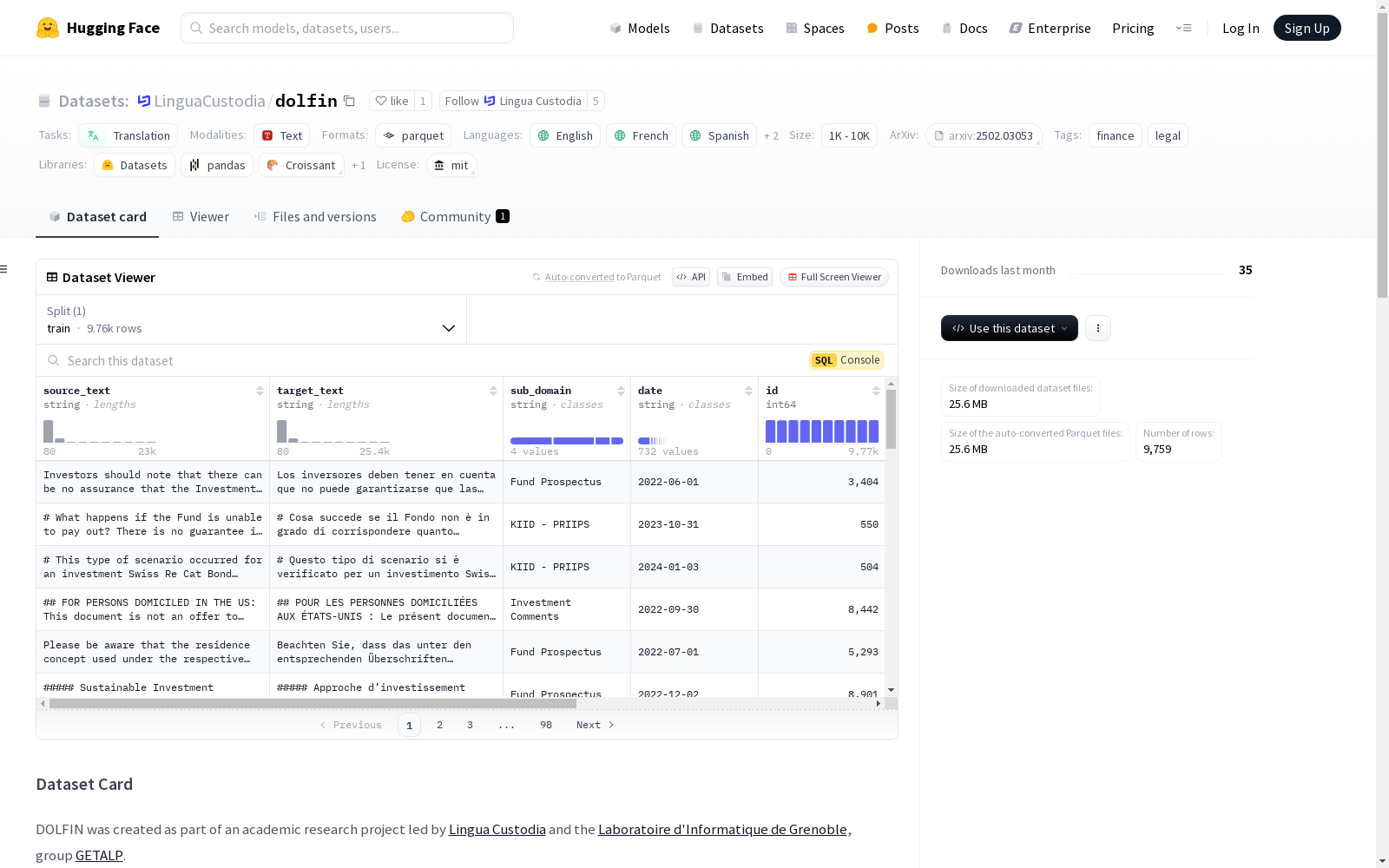Open the pandas library tag
Viewport: 1389px width, 868px height.
tap(217, 165)
